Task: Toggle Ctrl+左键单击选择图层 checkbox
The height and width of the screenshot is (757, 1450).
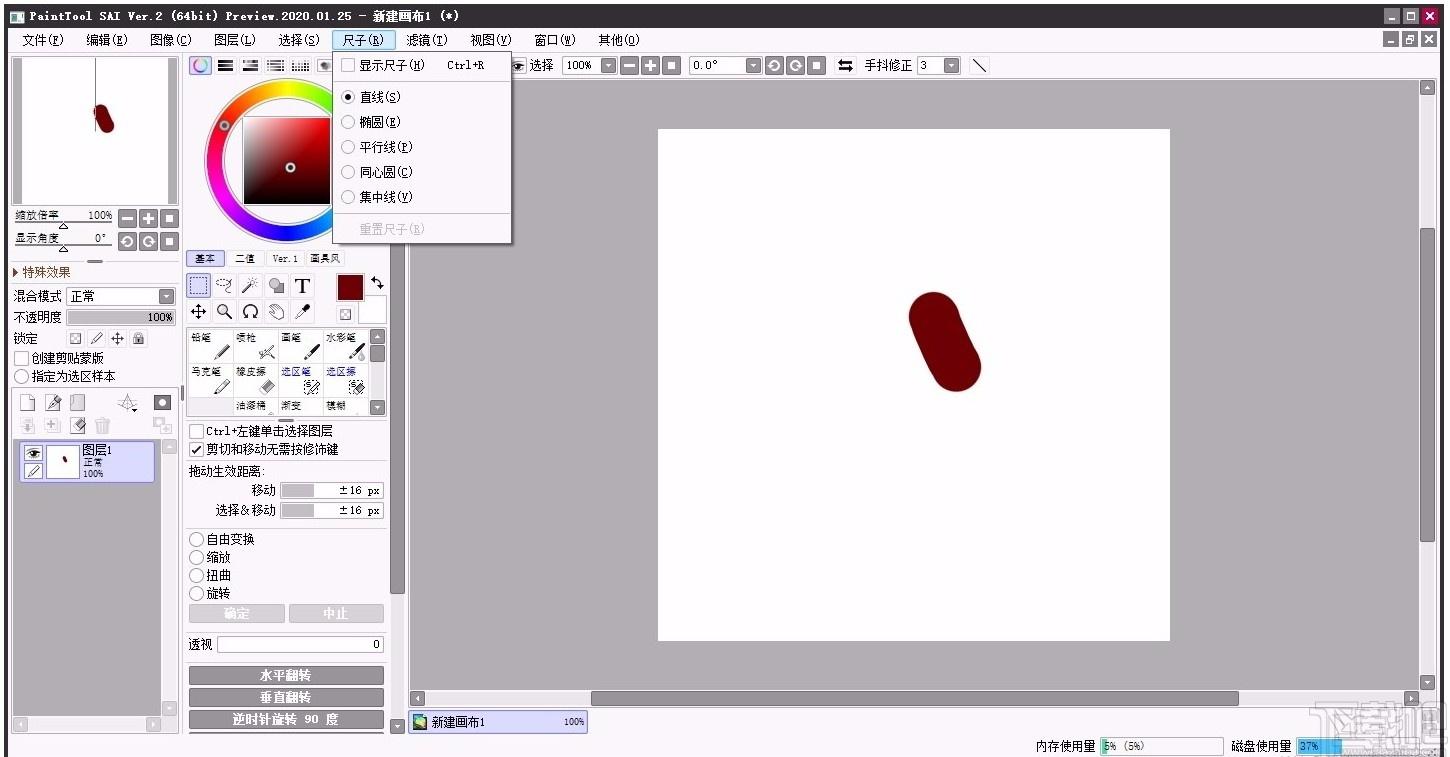Action: 196,431
